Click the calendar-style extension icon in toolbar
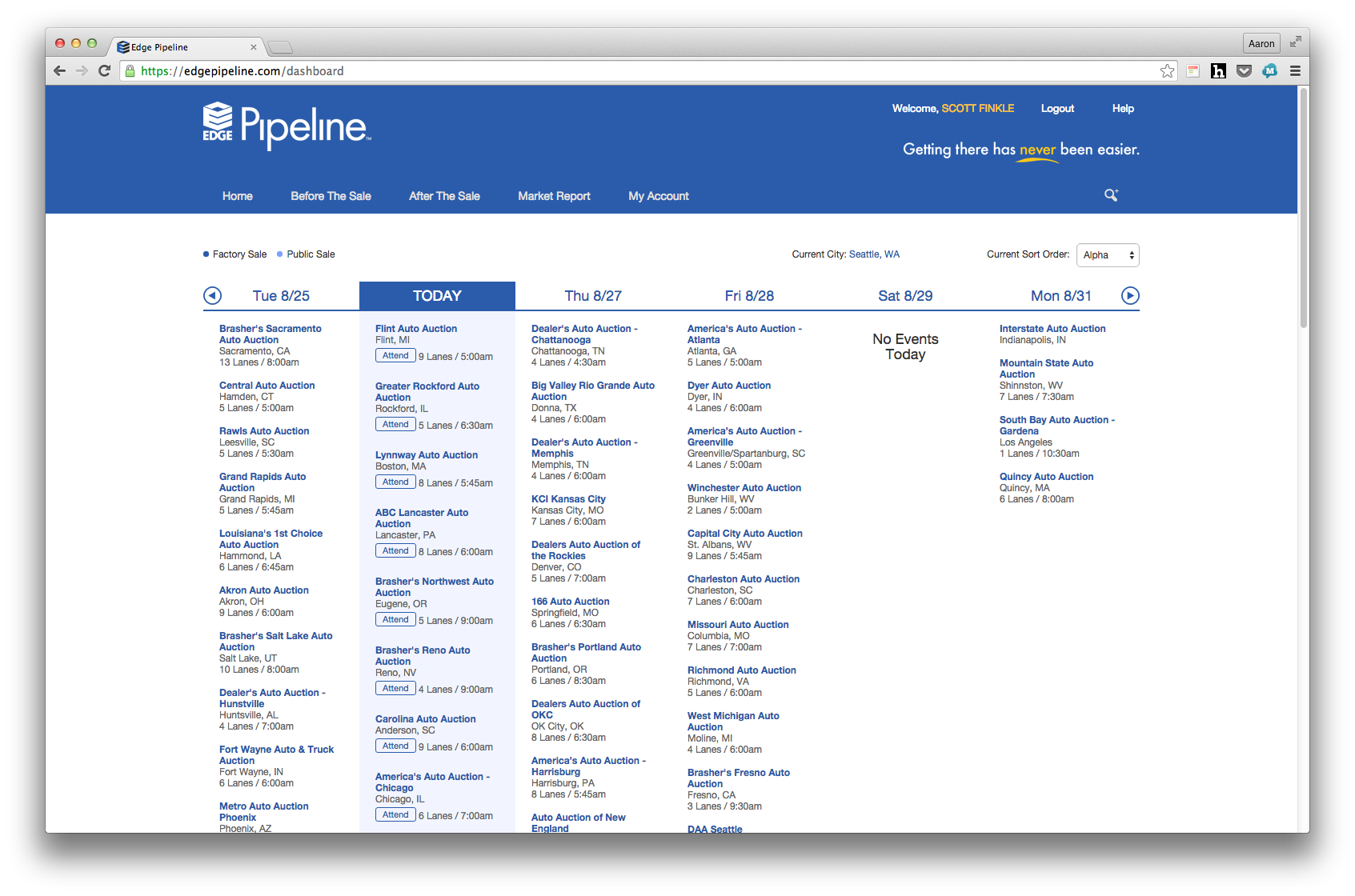Image resolution: width=1355 pixels, height=896 pixels. pos(1193,70)
